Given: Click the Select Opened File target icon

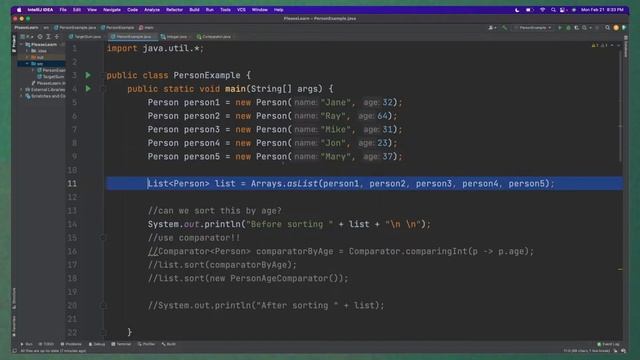Looking at the screenshot, I should pos(40,37).
